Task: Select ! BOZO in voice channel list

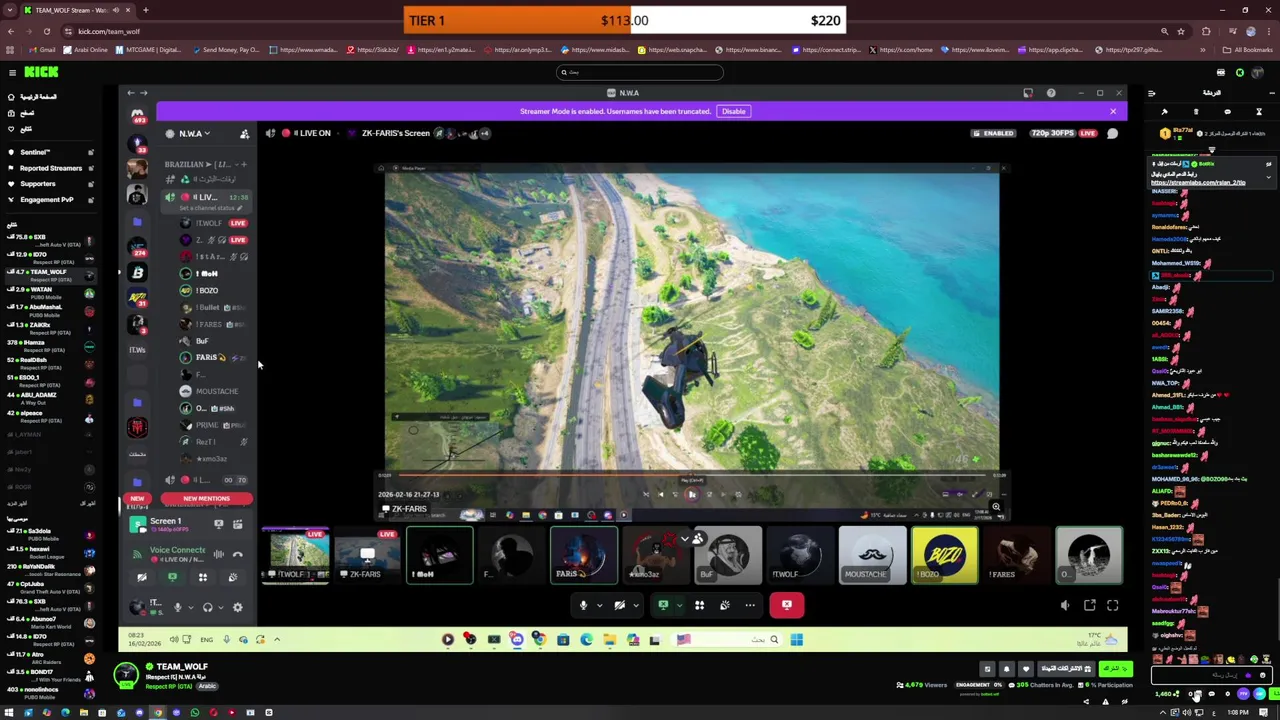Action: [x=207, y=290]
